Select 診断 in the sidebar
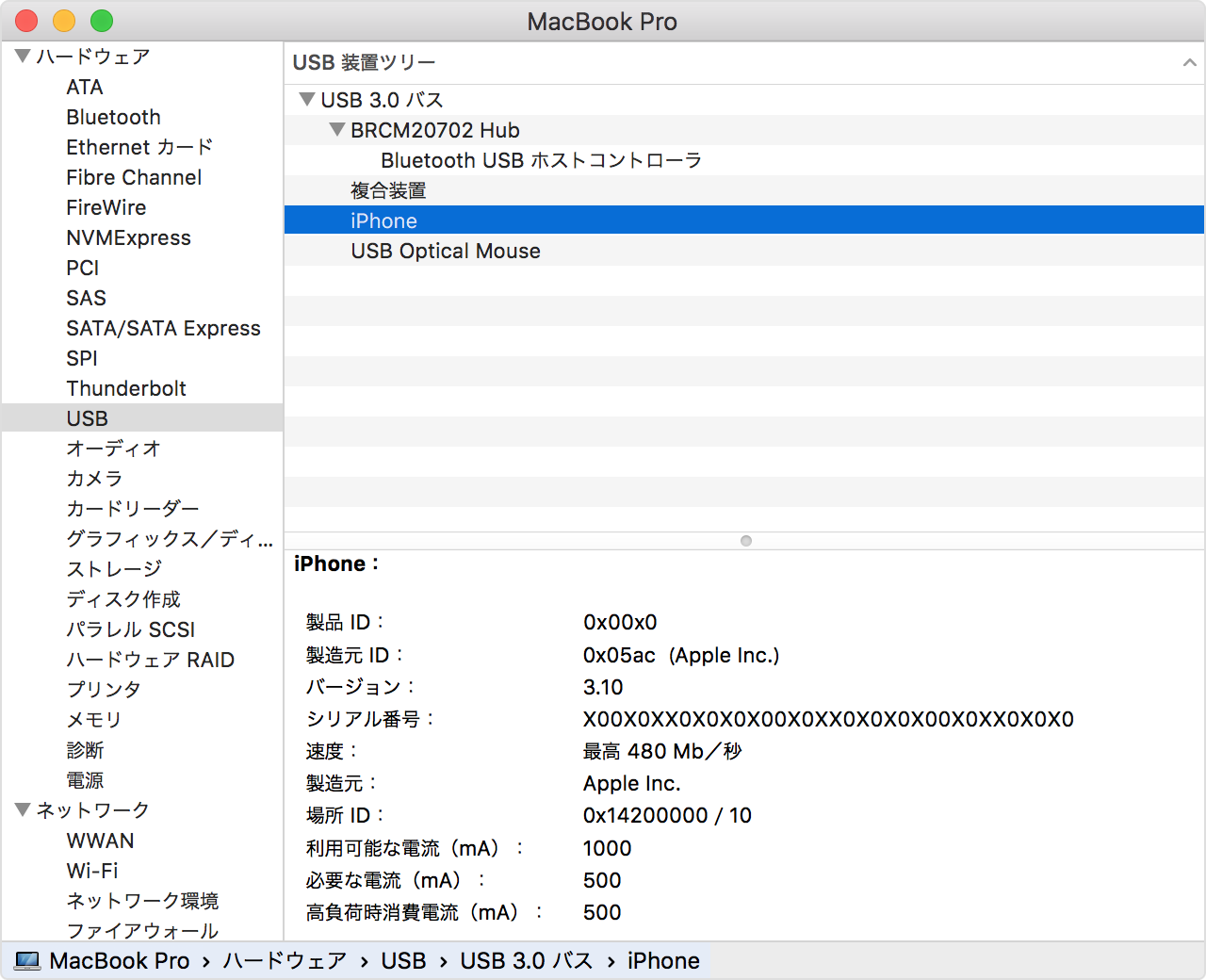The width and height of the screenshot is (1206, 980). 85,750
